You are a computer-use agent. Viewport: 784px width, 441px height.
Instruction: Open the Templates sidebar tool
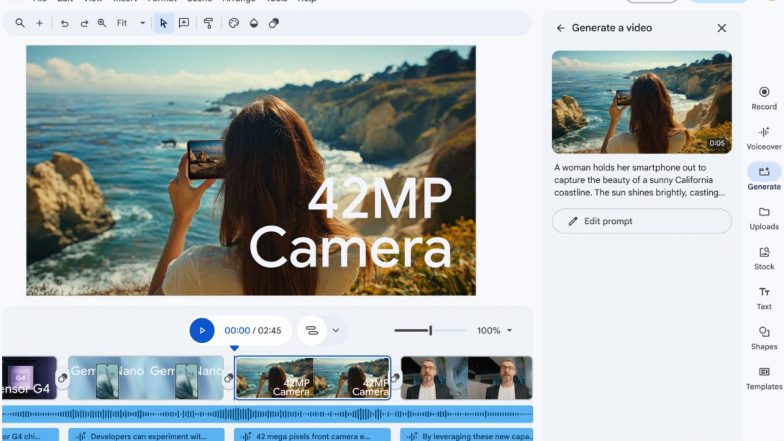pos(764,378)
